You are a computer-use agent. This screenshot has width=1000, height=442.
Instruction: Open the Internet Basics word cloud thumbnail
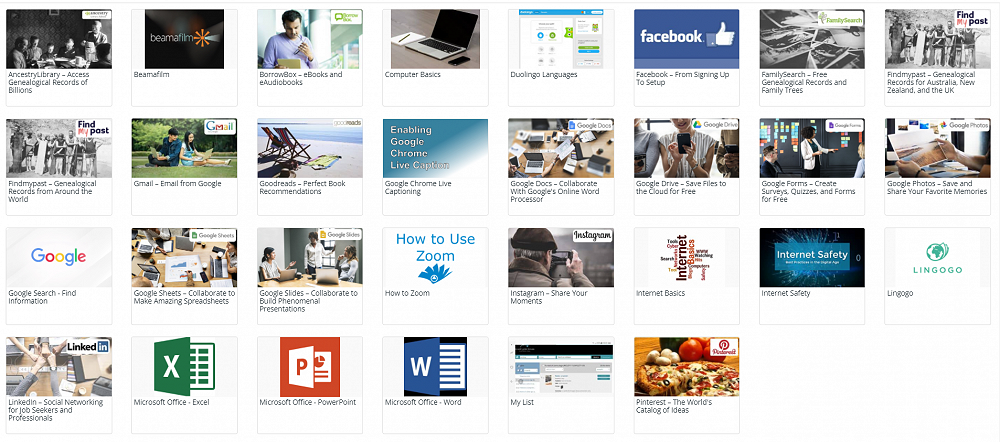pos(686,257)
